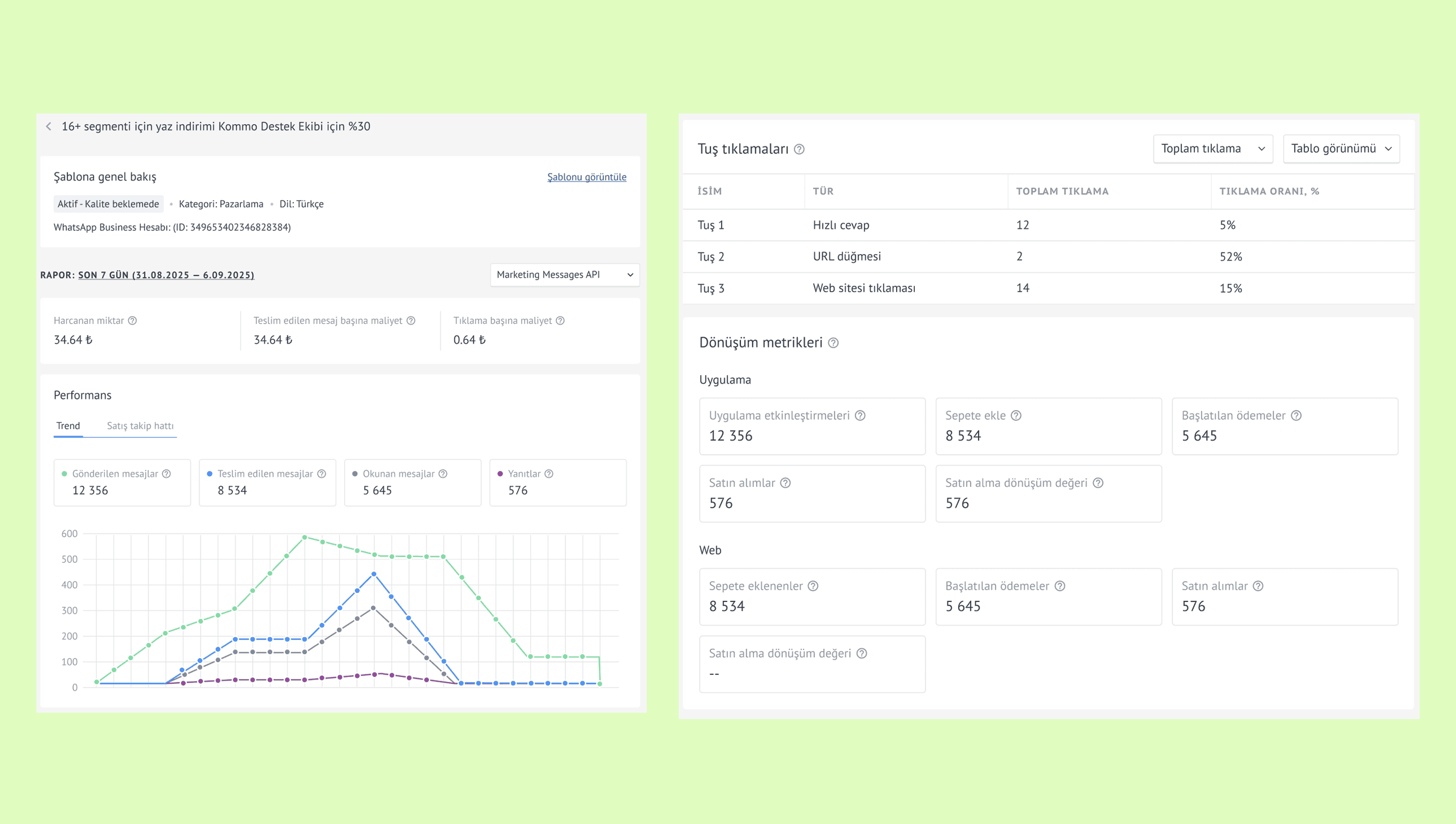Click the purple Yanıtlar legend dot
This screenshot has height=824, width=1456.
tap(500, 474)
